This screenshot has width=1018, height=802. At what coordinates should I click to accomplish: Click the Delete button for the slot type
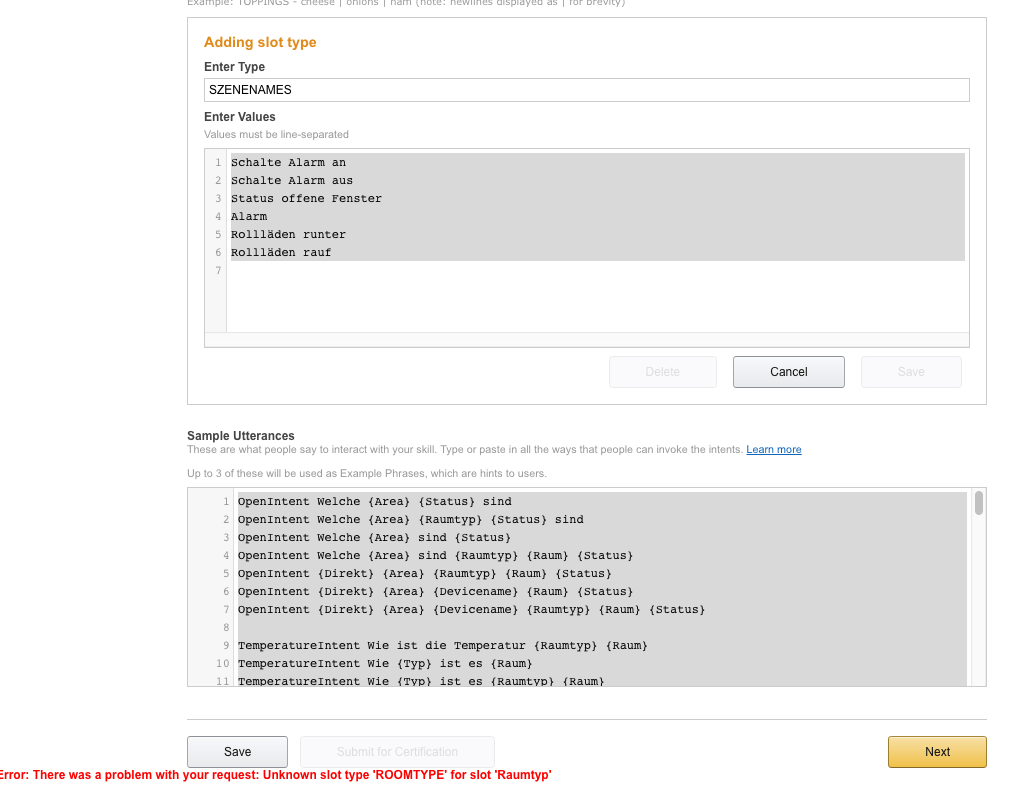click(662, 372)
